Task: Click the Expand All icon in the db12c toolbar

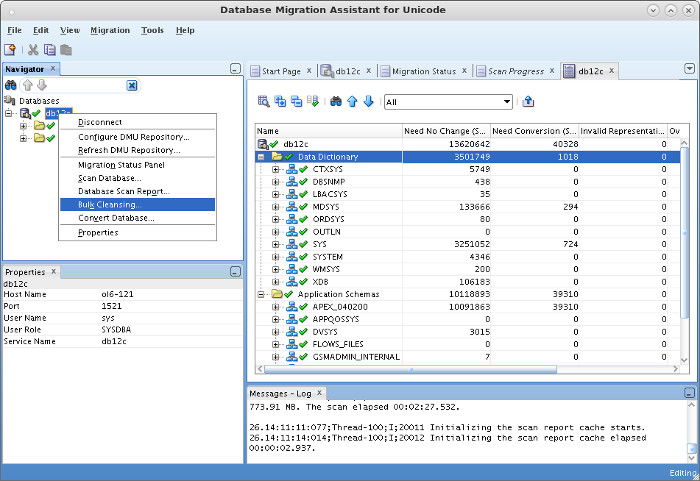Action: click(x=280, y=101)
